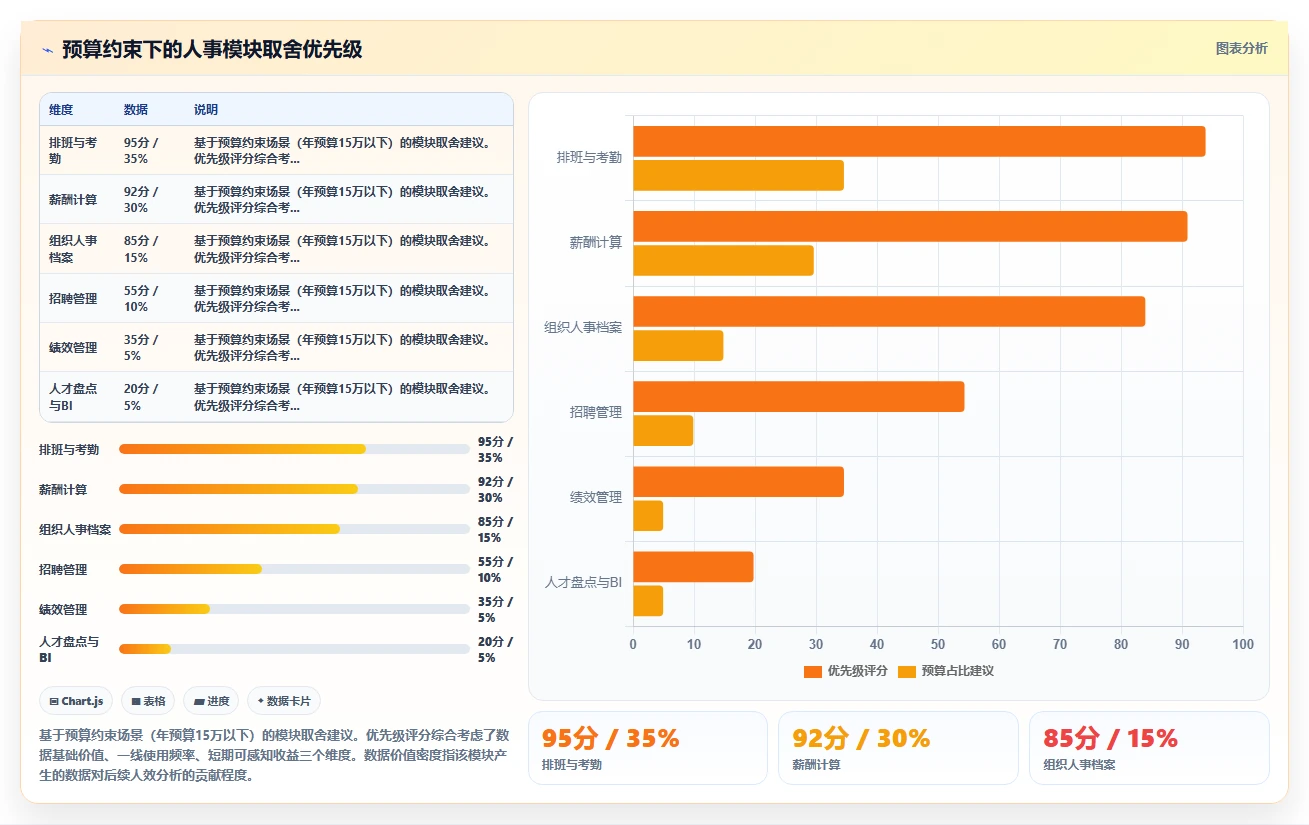
Task: Select the 排班与考勤 table row cell
Action: coord(77,150)
